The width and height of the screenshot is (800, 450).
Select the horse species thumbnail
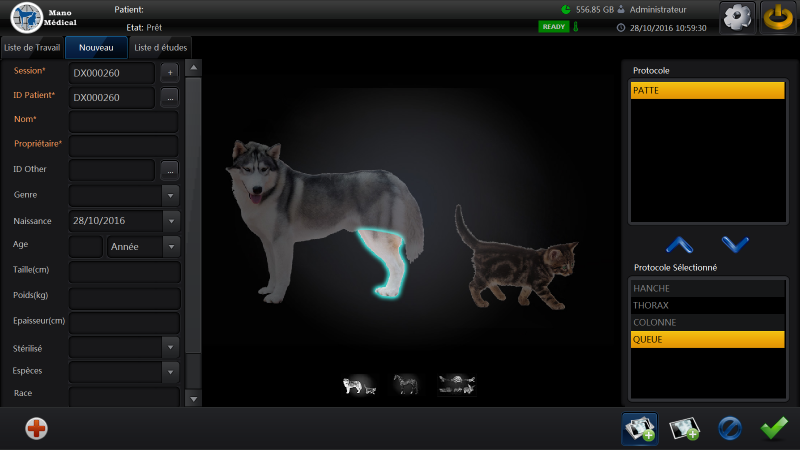(x=406, y=385)
